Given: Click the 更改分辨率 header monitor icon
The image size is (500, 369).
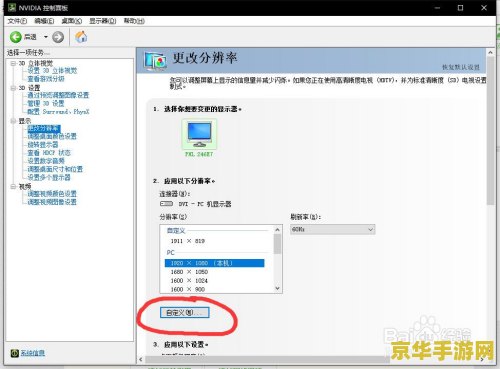Looking at the screenshot, I should click(155, 61).
